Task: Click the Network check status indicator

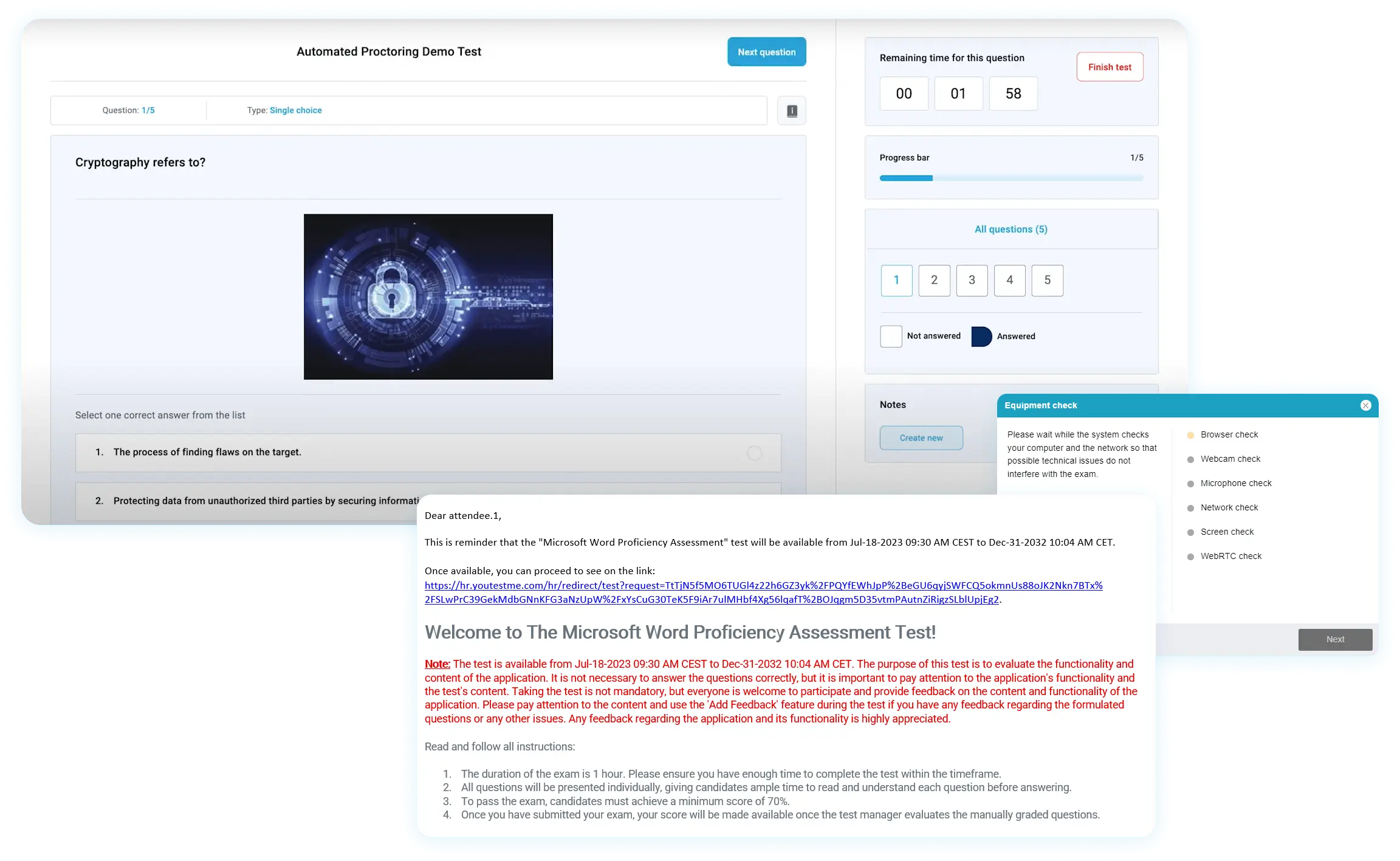Action: (1190, 508)
